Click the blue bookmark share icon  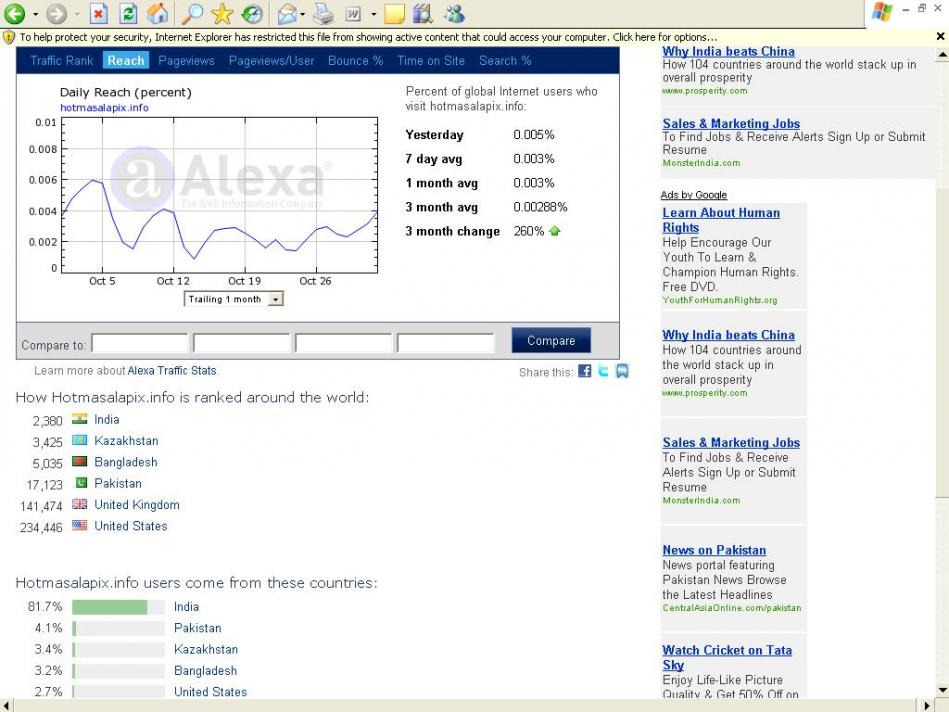[622, 371]
